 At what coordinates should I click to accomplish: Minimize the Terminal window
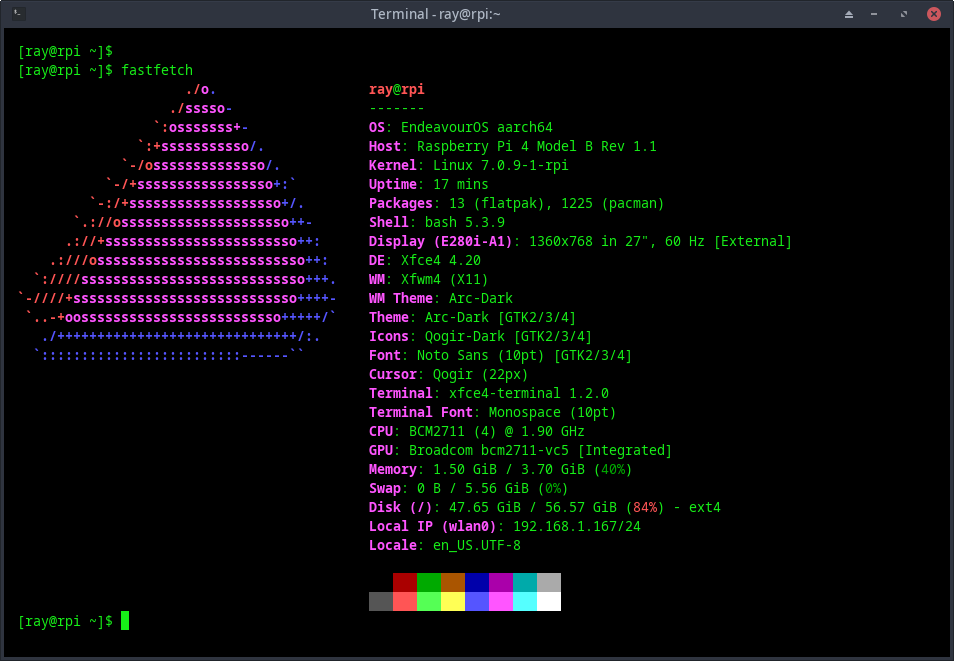coord(874,14)
